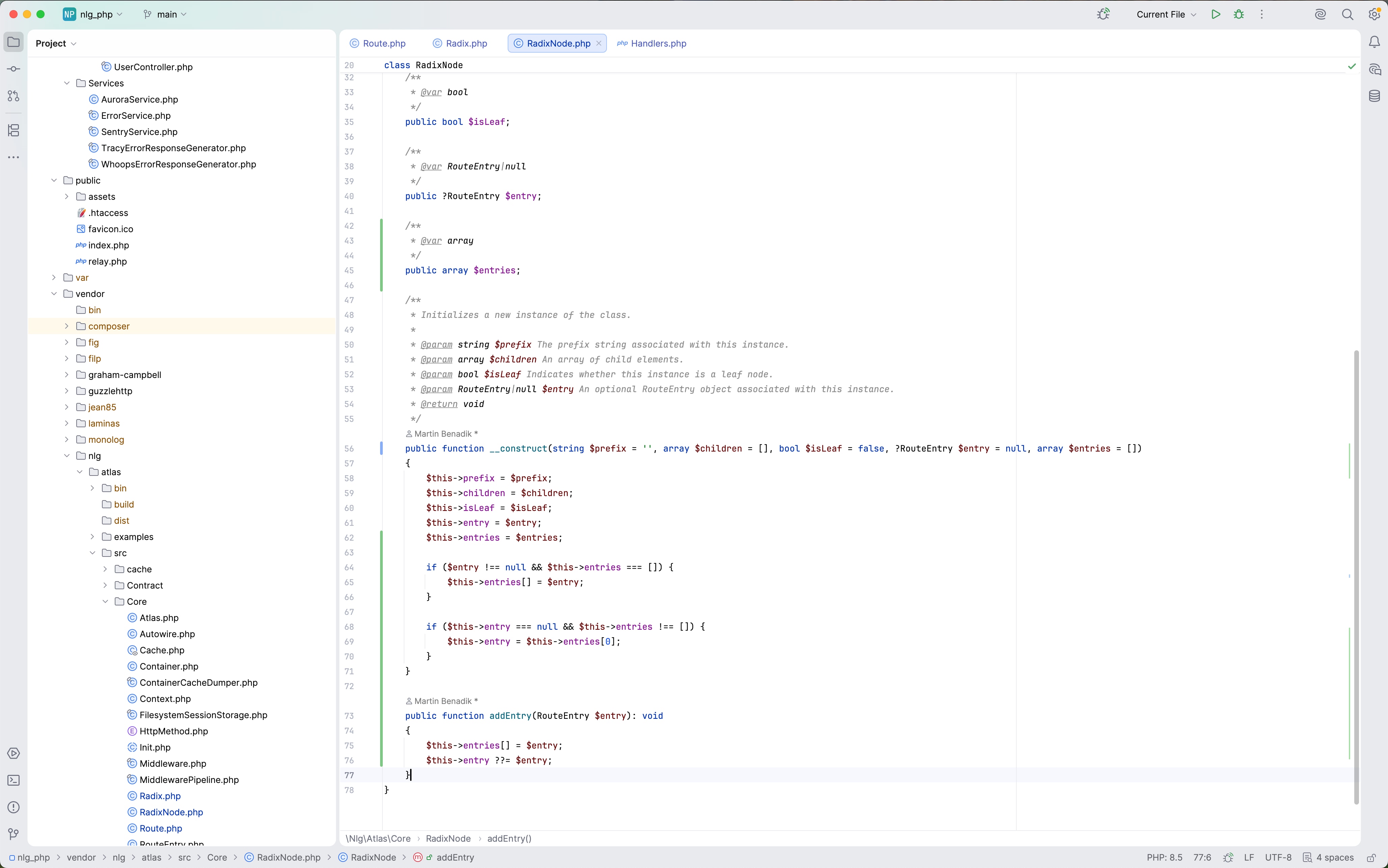Viewport: 1388px width, 868px height.
Task: Expand the var folder
Action: point(54,278)
